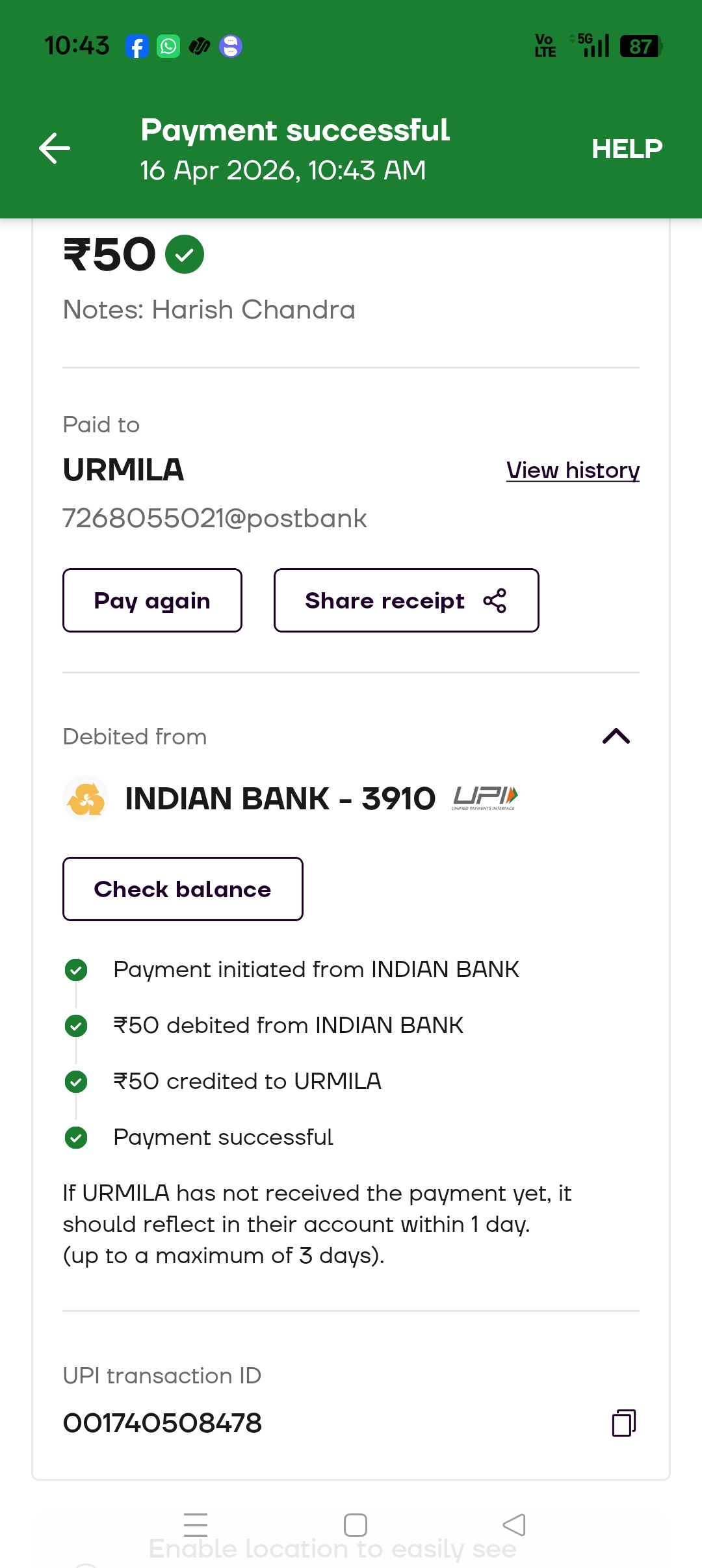Copy the UPI transaction ID

tap(623, 1422)
